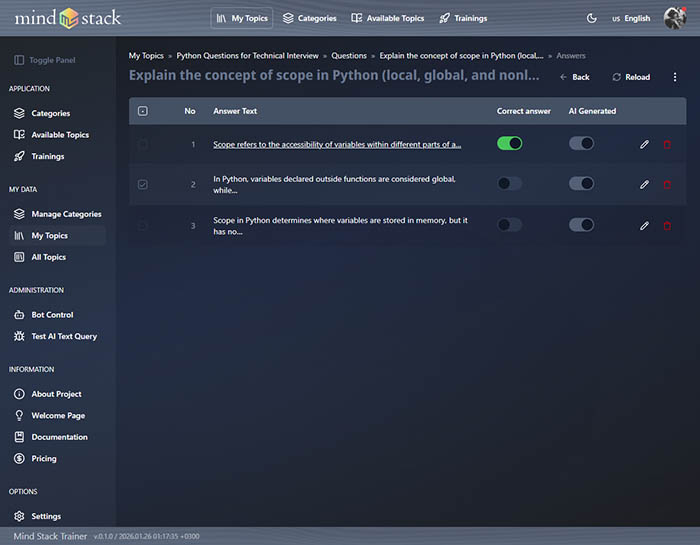Toggle dark mode moon icon
Screen dimensions: 700x545
pos(592,18)
